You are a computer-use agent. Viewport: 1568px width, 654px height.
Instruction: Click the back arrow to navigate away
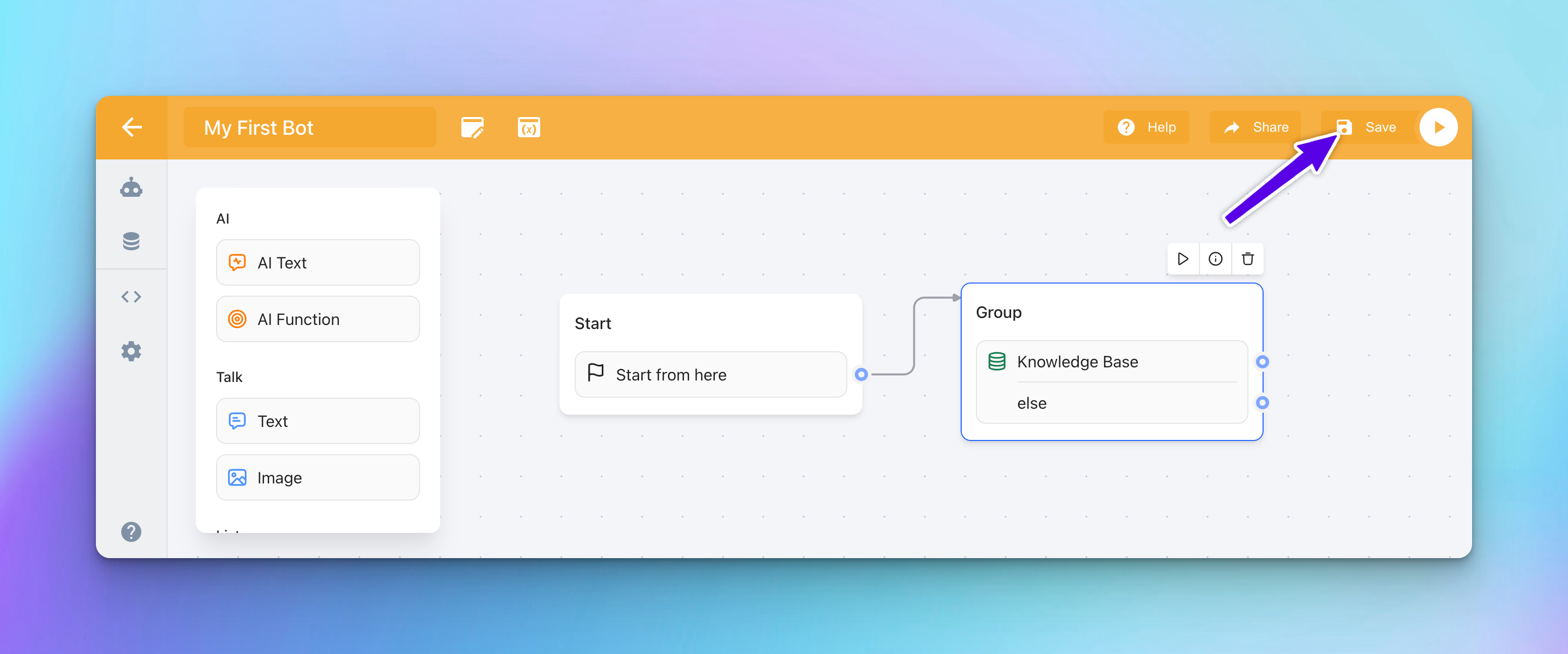133,127
